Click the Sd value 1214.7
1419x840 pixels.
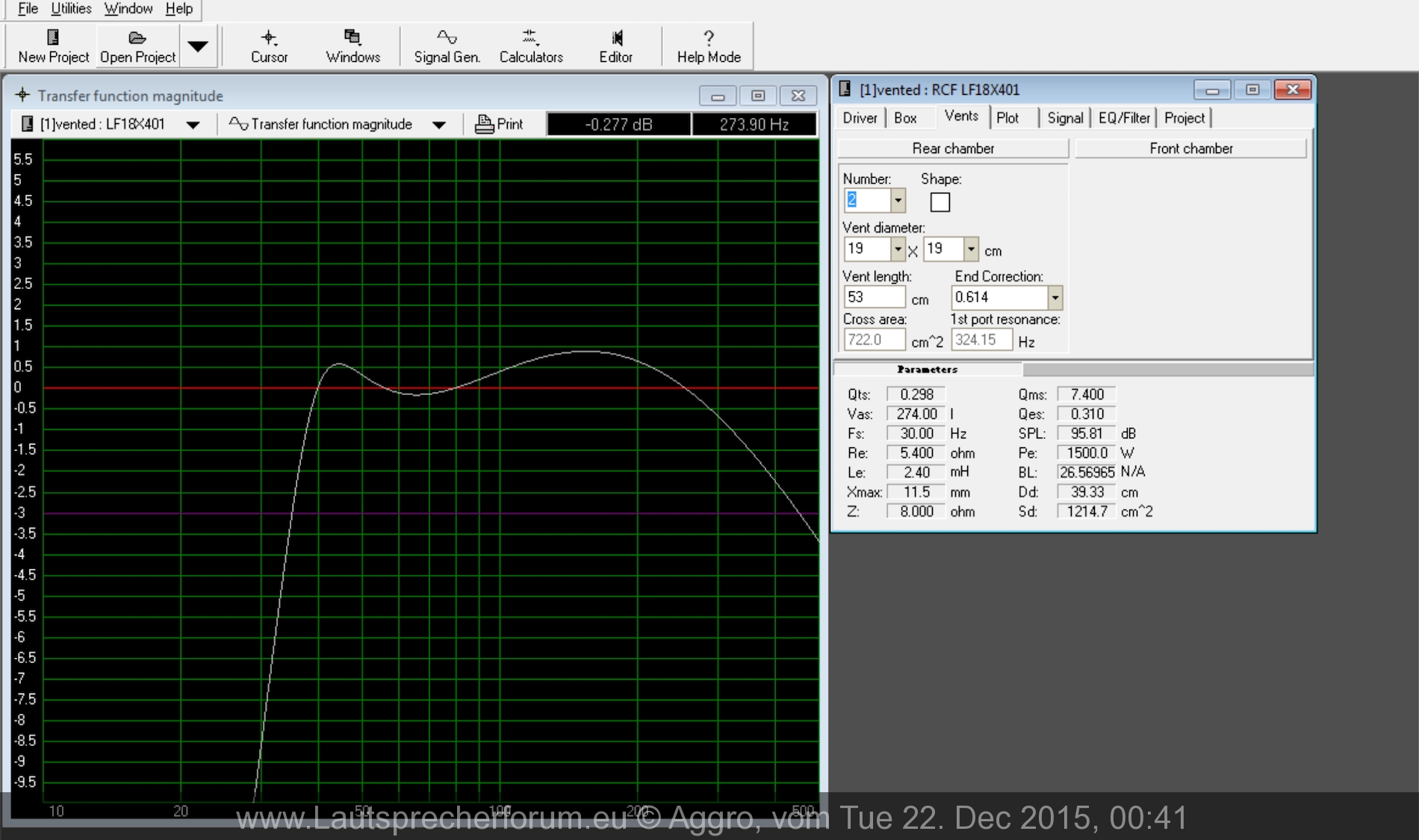[1087, 511]
